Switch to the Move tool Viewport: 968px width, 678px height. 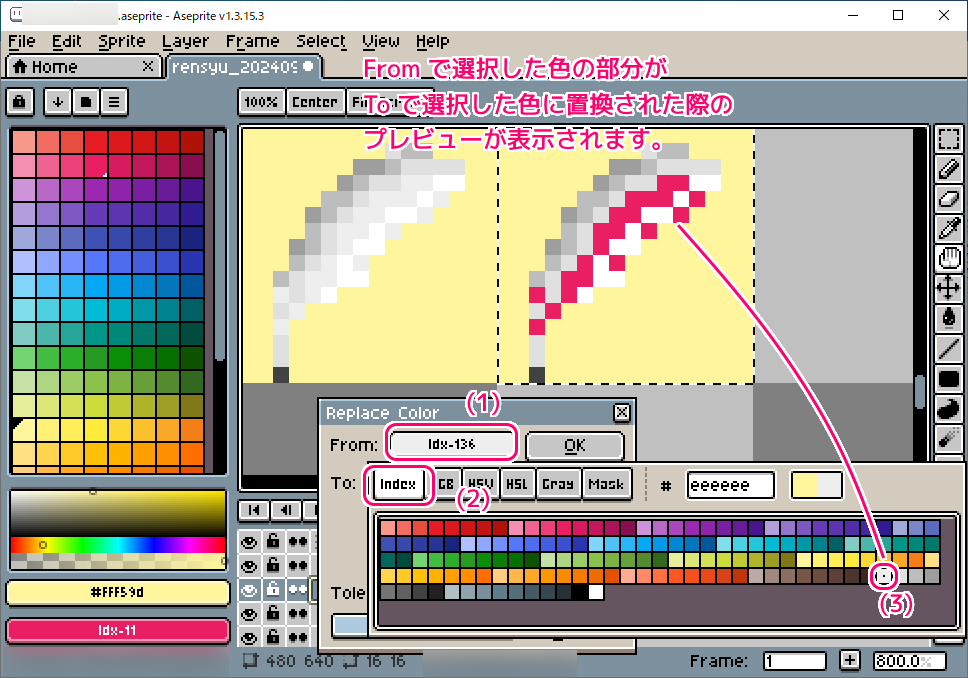click(x=948, y=289)
